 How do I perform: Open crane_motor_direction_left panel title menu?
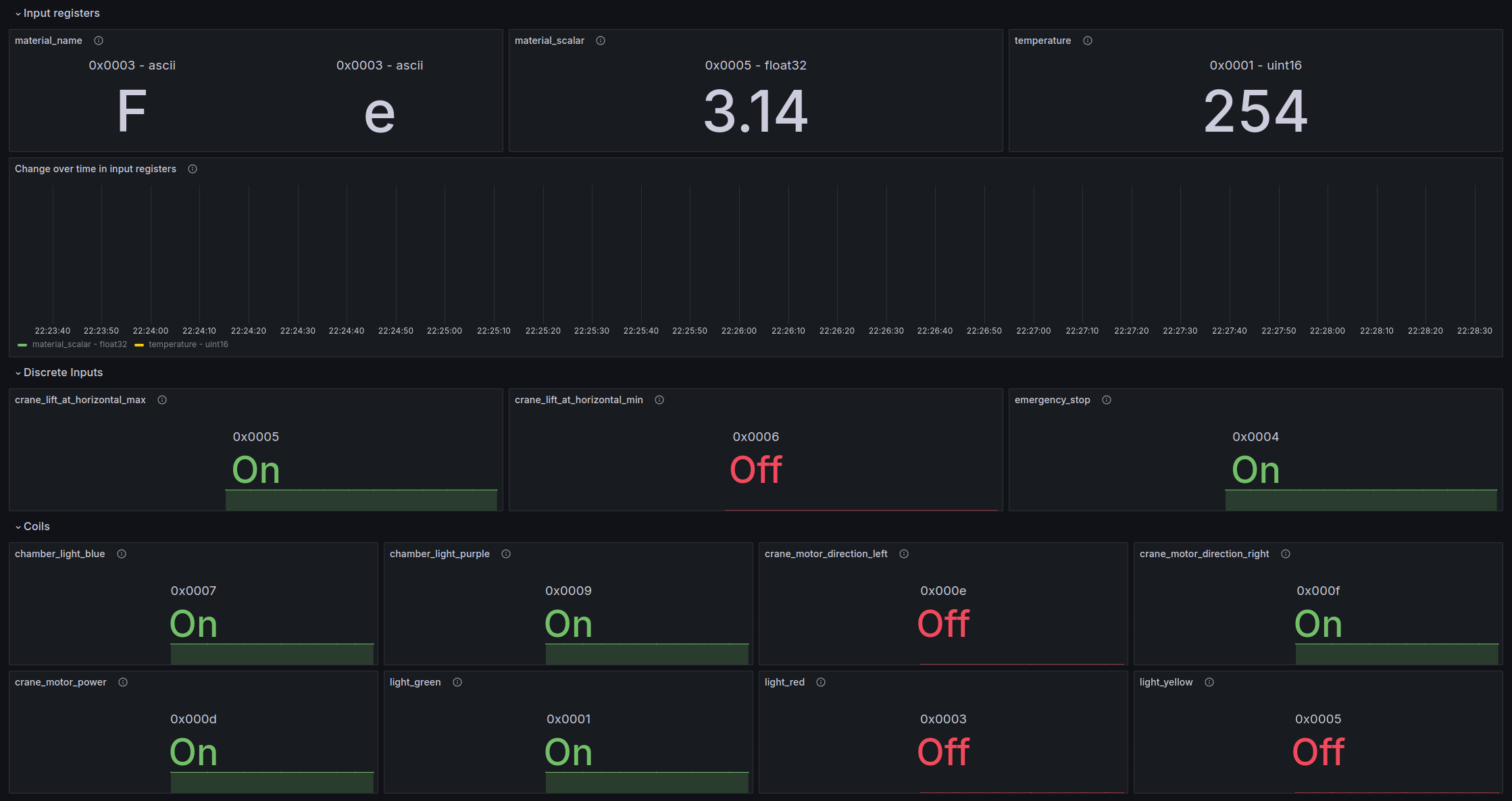826,554
